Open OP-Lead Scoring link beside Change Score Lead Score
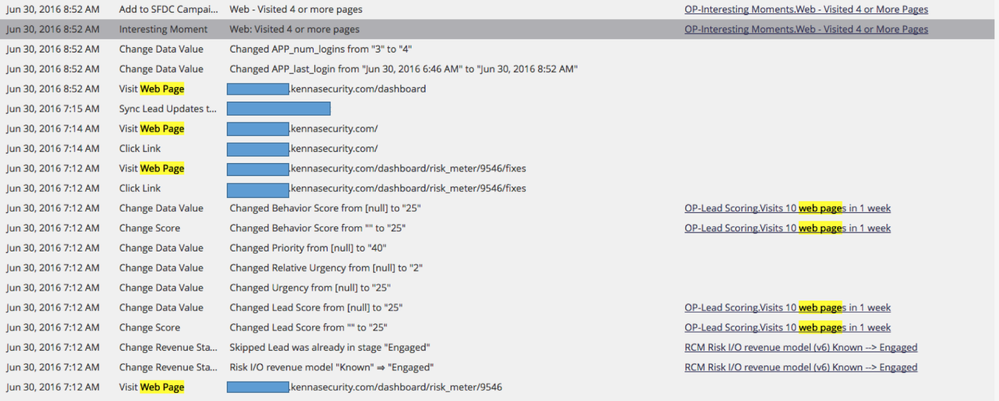The height and width of the screenshot is (401, 999). tap(787, 327)
